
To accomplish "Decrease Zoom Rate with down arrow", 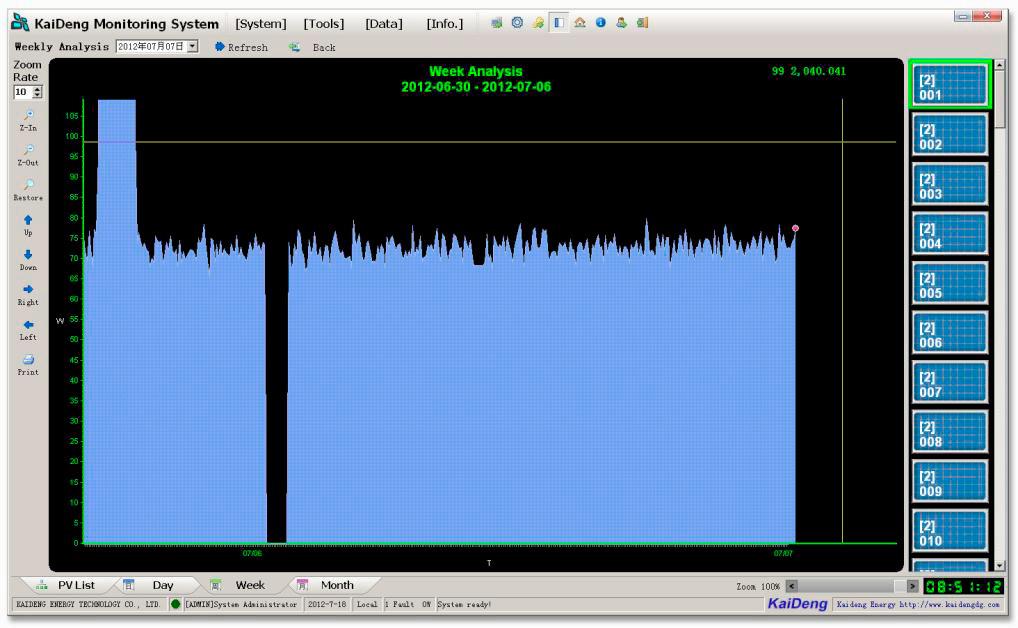I will pos(38,95).
